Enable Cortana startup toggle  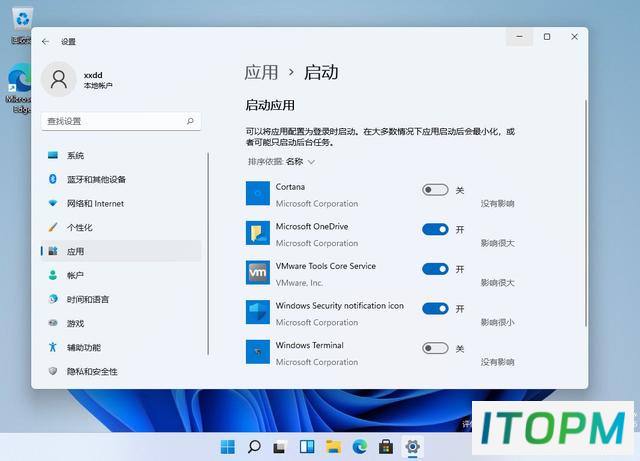pos(435,190)
